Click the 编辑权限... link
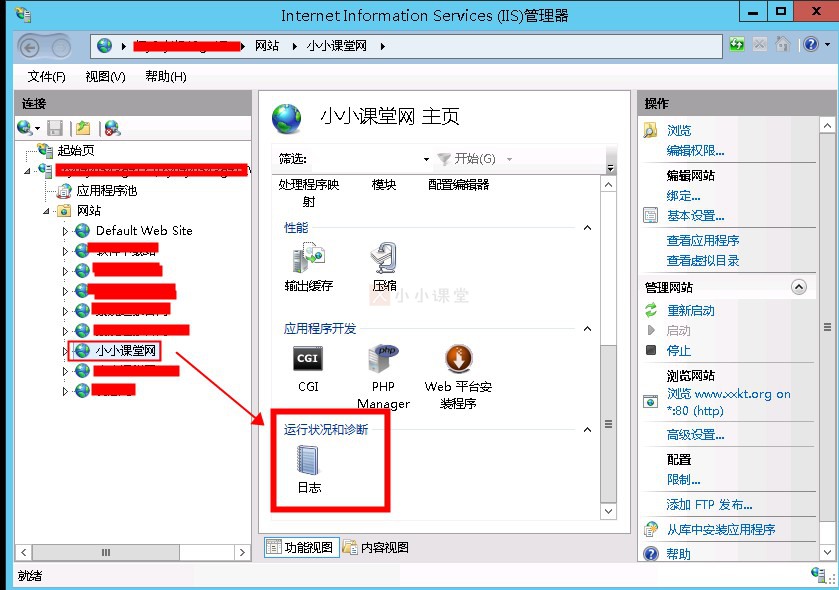The height and width of the screenshot is (590, 839). (x=695, y=151)
